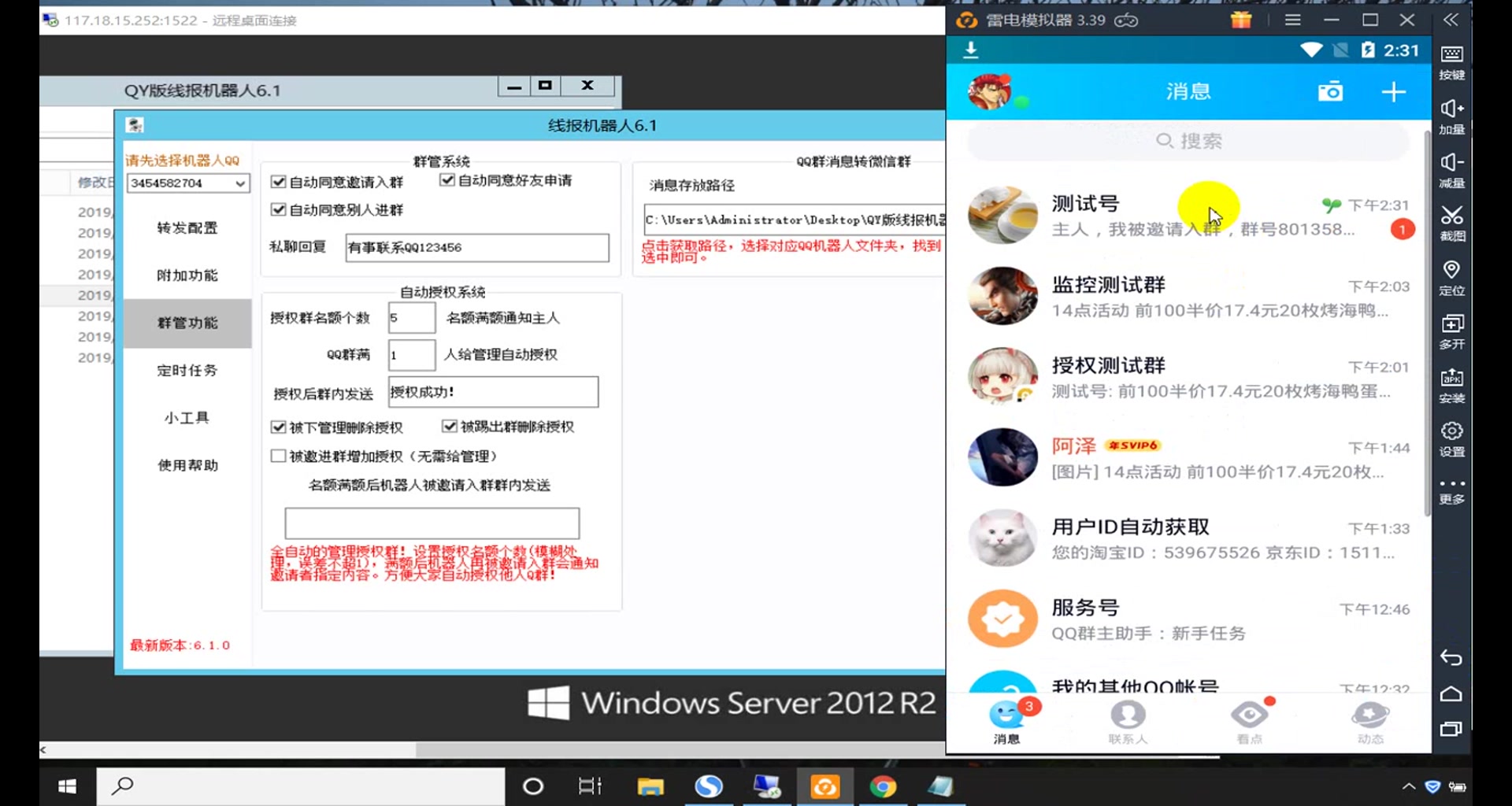
Task: Open 定时任务 section
Action: [187, 370]
